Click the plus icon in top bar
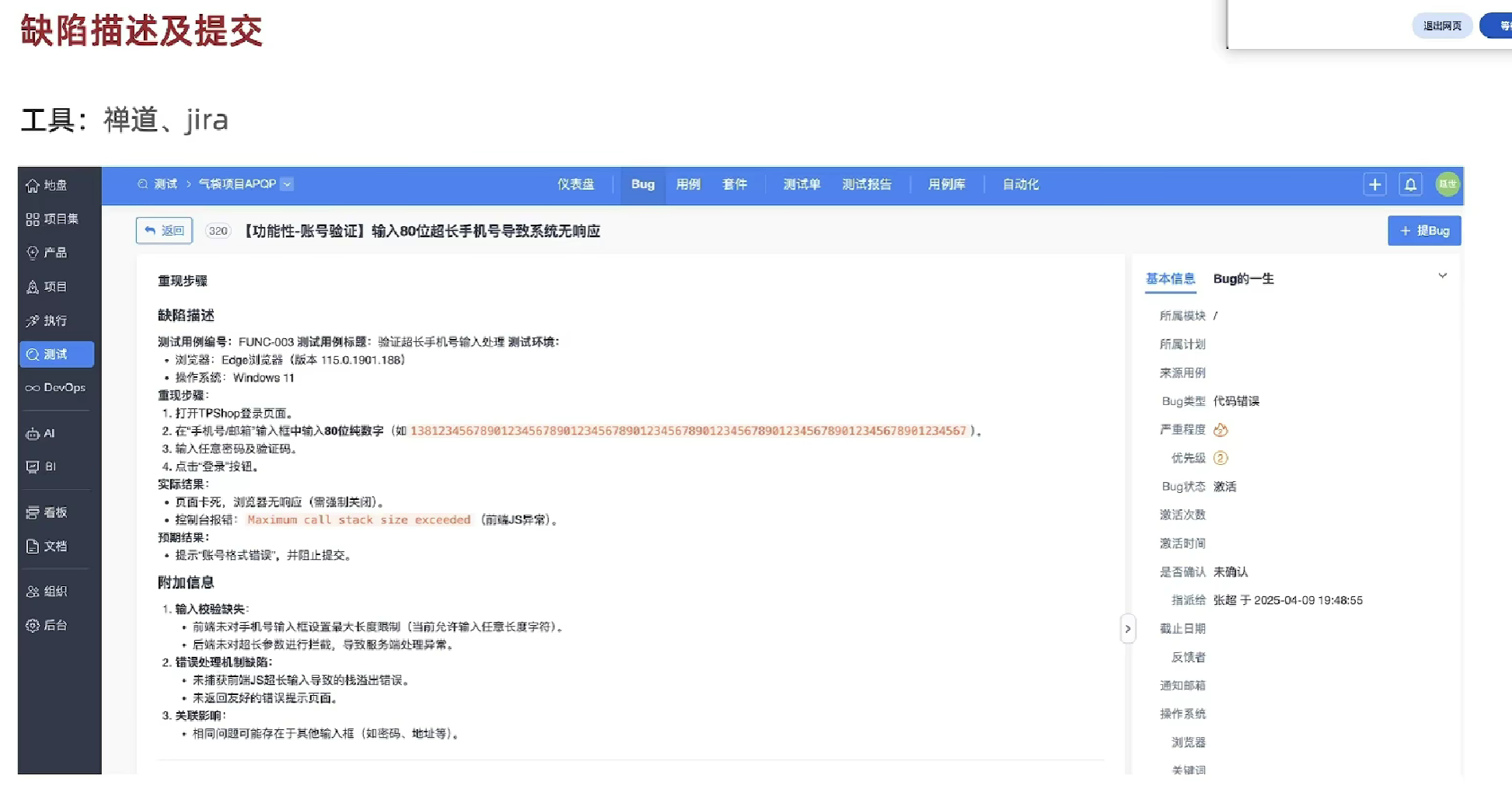The image size is (1512, 786). coord(1374,185)
